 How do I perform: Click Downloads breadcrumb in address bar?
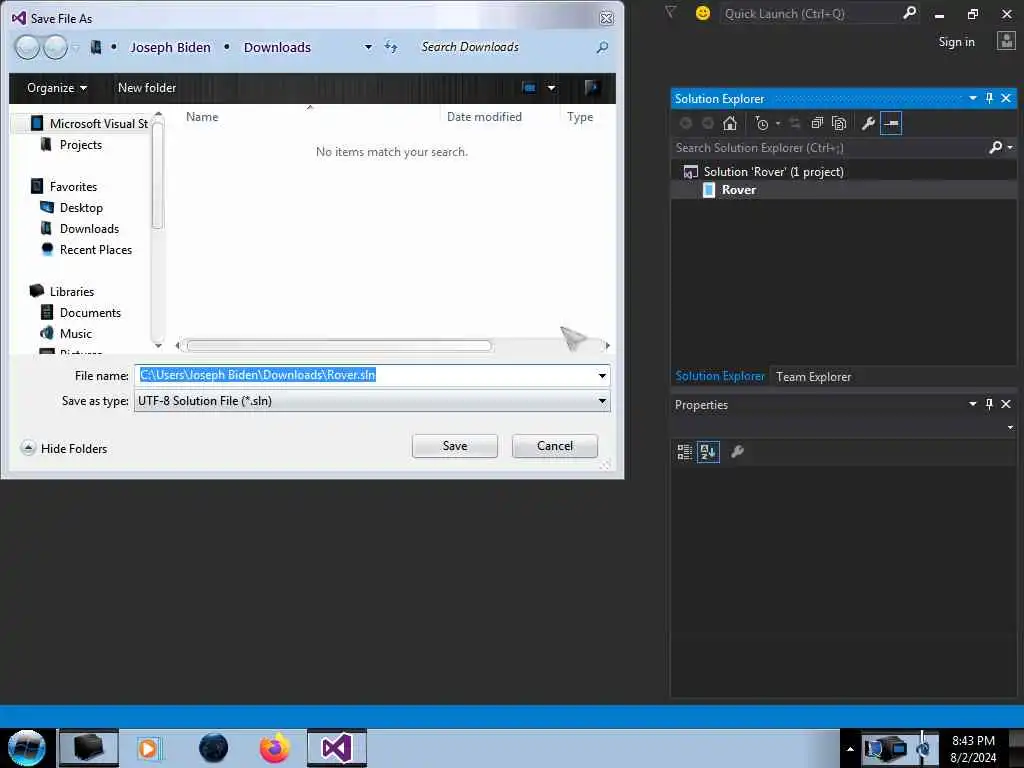click(x=277, y=48)
